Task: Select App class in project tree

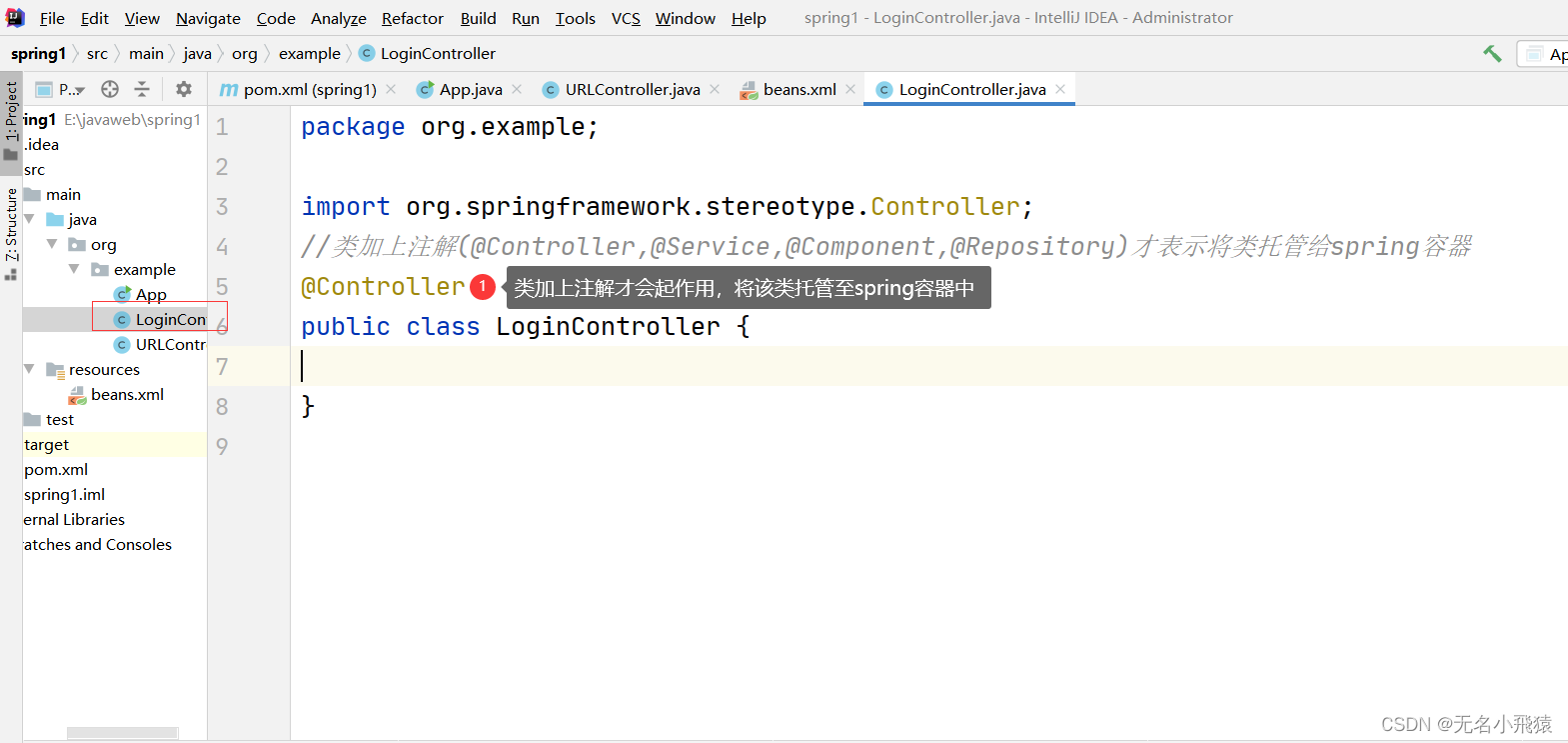Action: [x=140, y=294]
